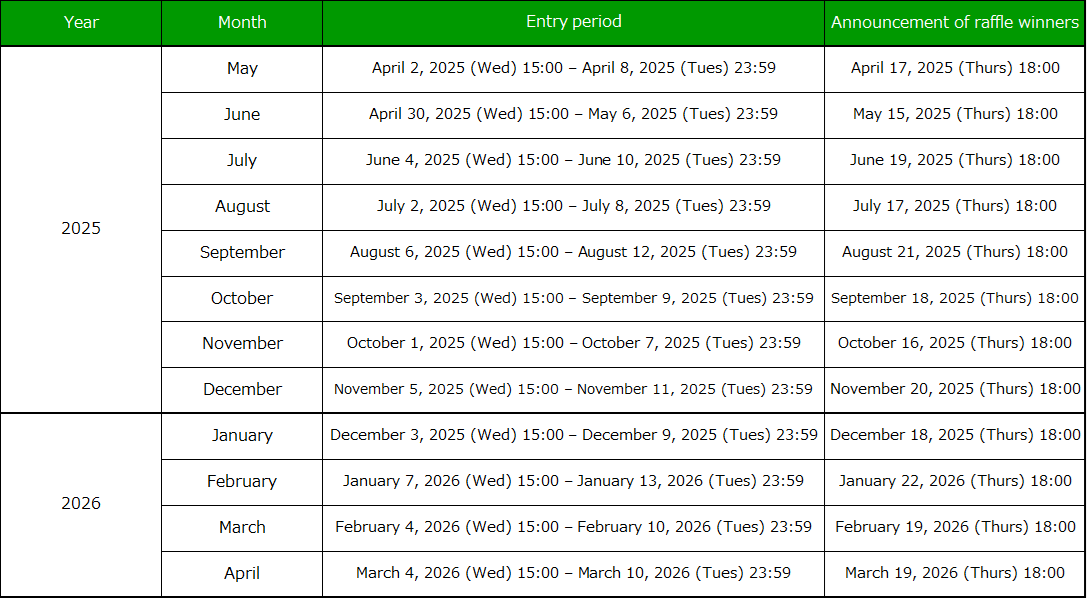This screenshot has width=1087, height=599.
Task: Click the entry period starting April 2, 2025
Action: point(573,69)
